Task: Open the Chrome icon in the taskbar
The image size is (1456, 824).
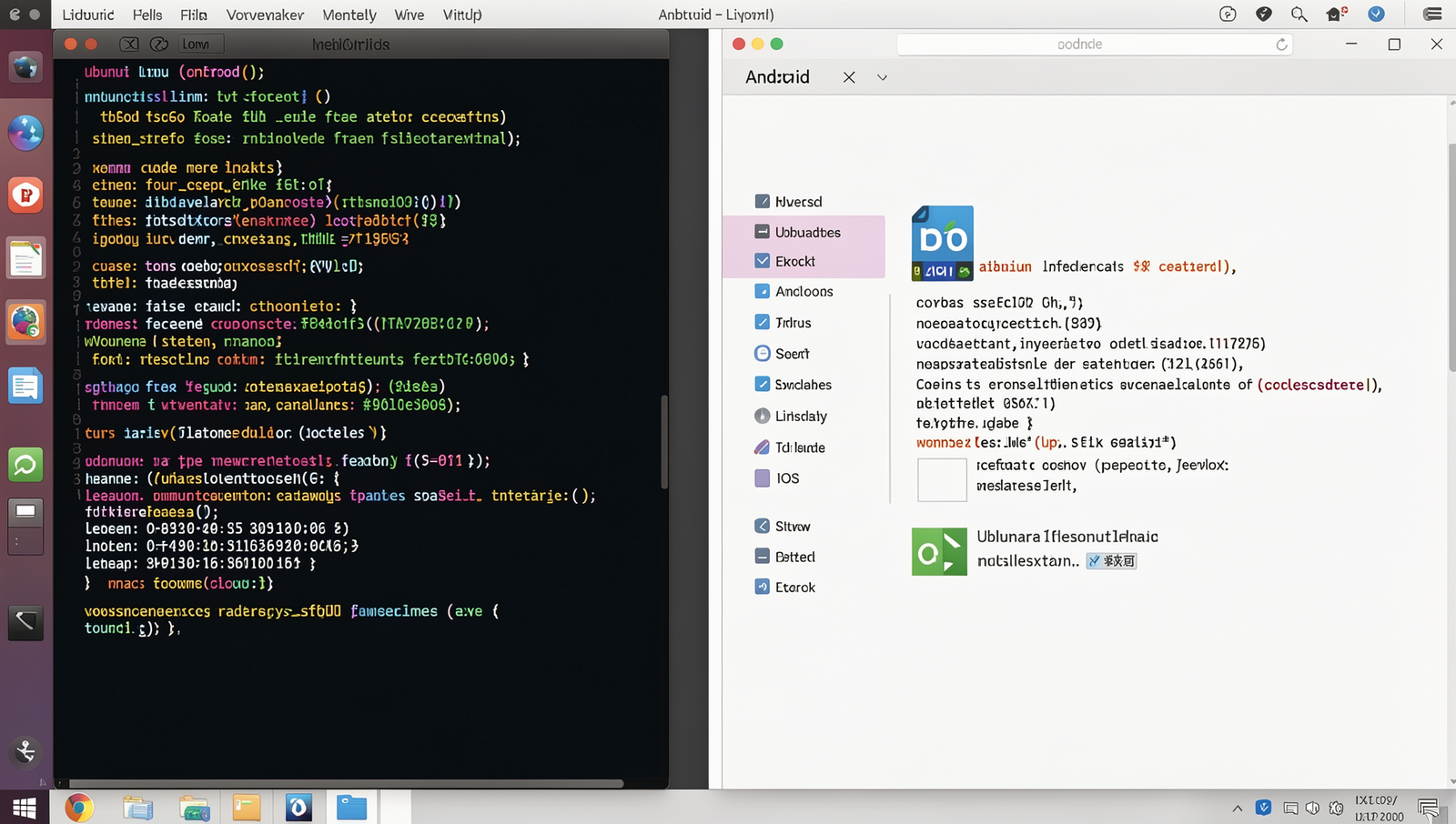Action: click(79, 807)
